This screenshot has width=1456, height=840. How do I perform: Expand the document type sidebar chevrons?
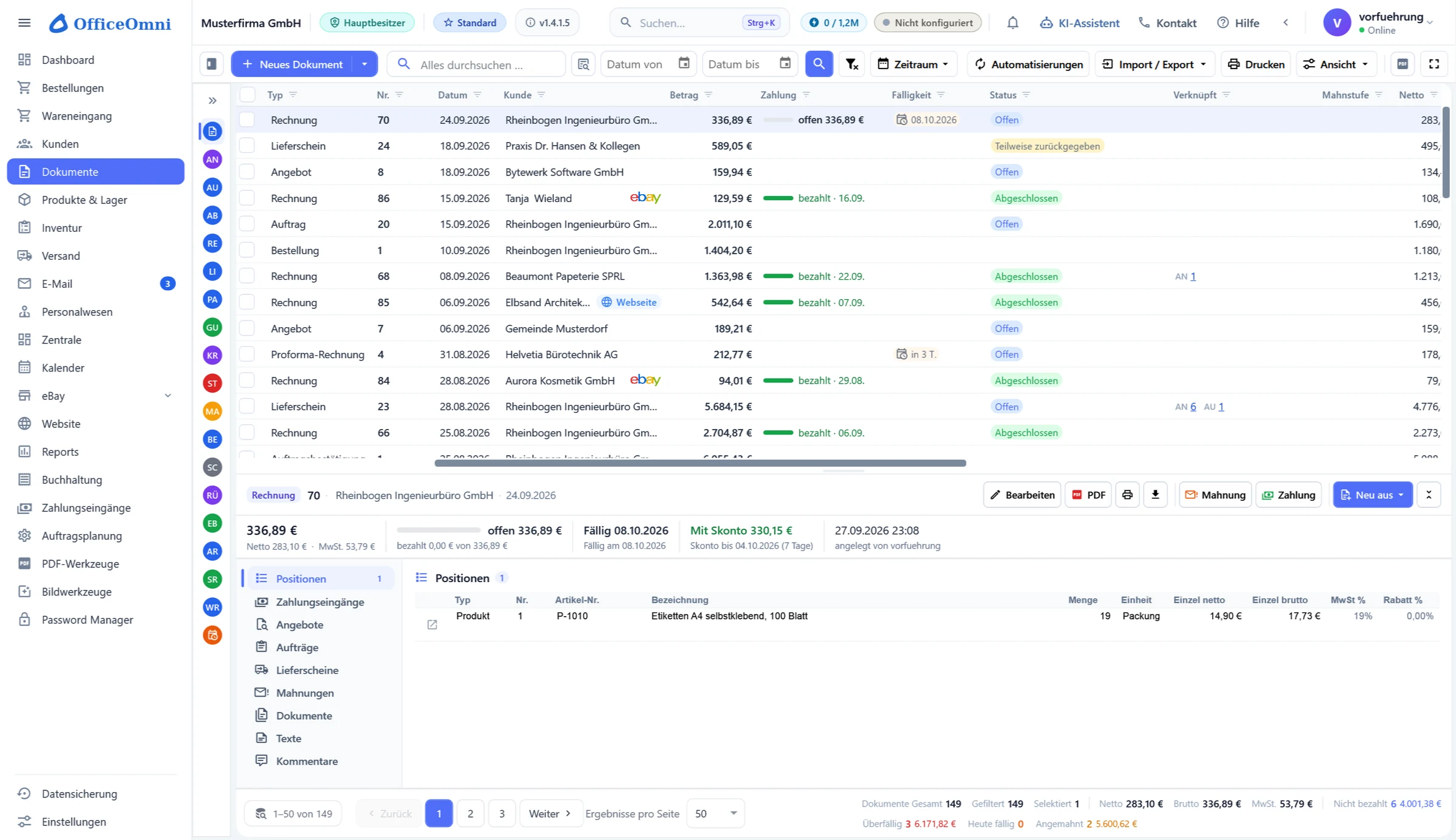pyautogui.click(x=212, y=100)
